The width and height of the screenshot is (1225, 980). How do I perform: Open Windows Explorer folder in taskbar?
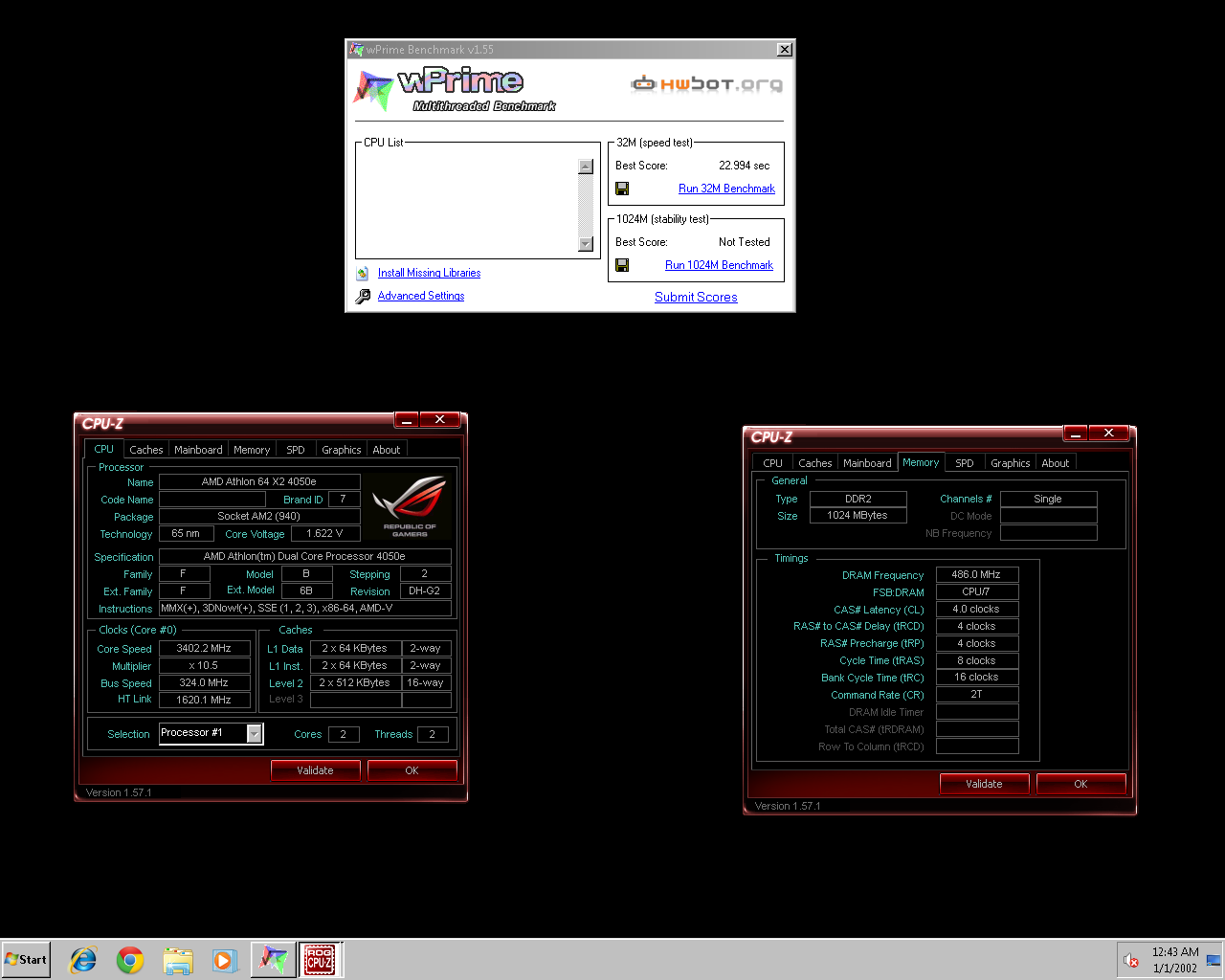[x=177, y=960]
